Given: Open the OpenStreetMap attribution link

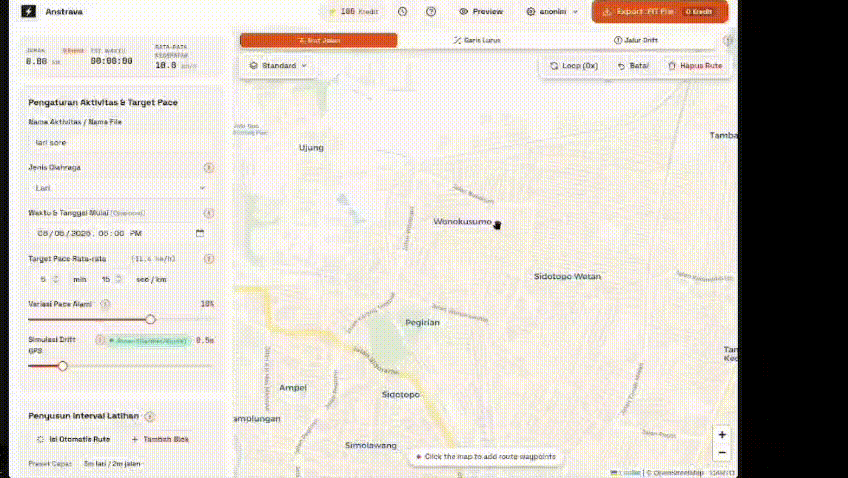Looking at the screenshot, I should (678, 473).
